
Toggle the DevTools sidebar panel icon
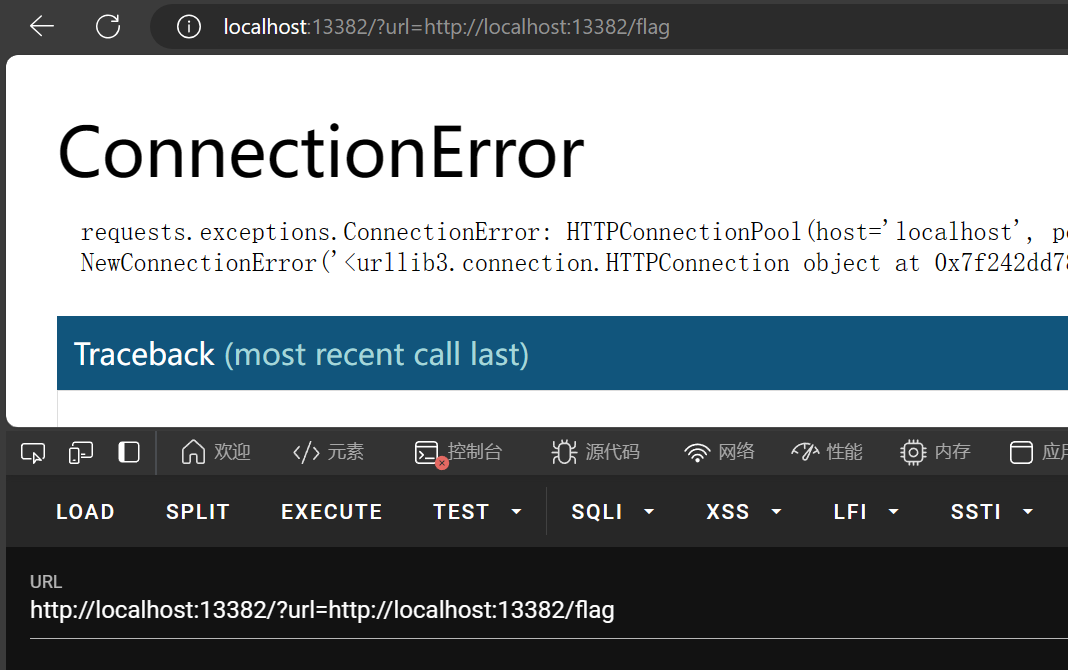click(x=129, y=452)
